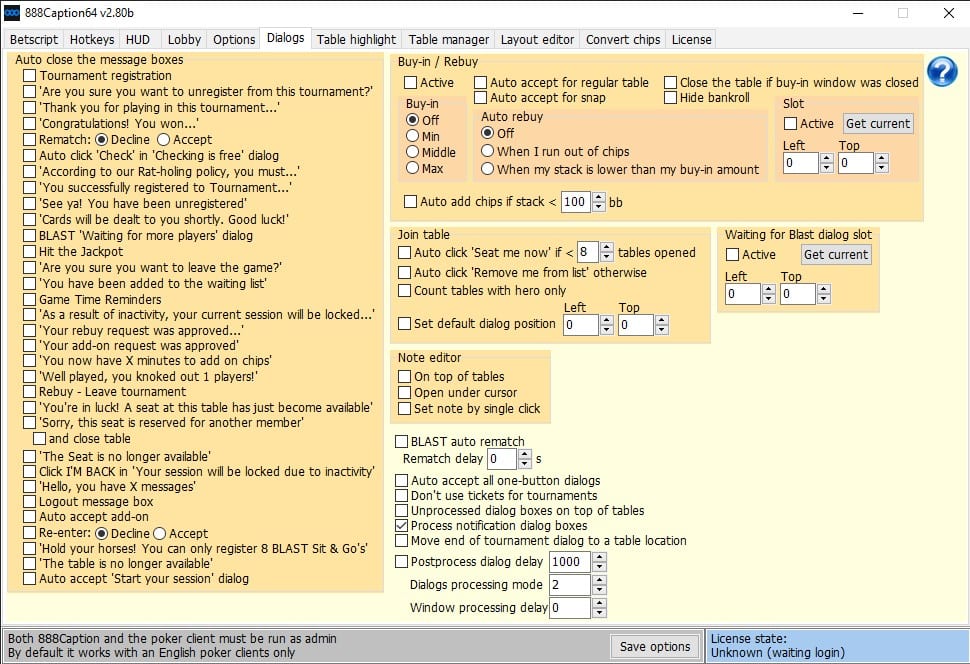The image size is (970, 664).
Task: Go to the HUD tab
Action: pyautogui.click(x=138, y=40)
